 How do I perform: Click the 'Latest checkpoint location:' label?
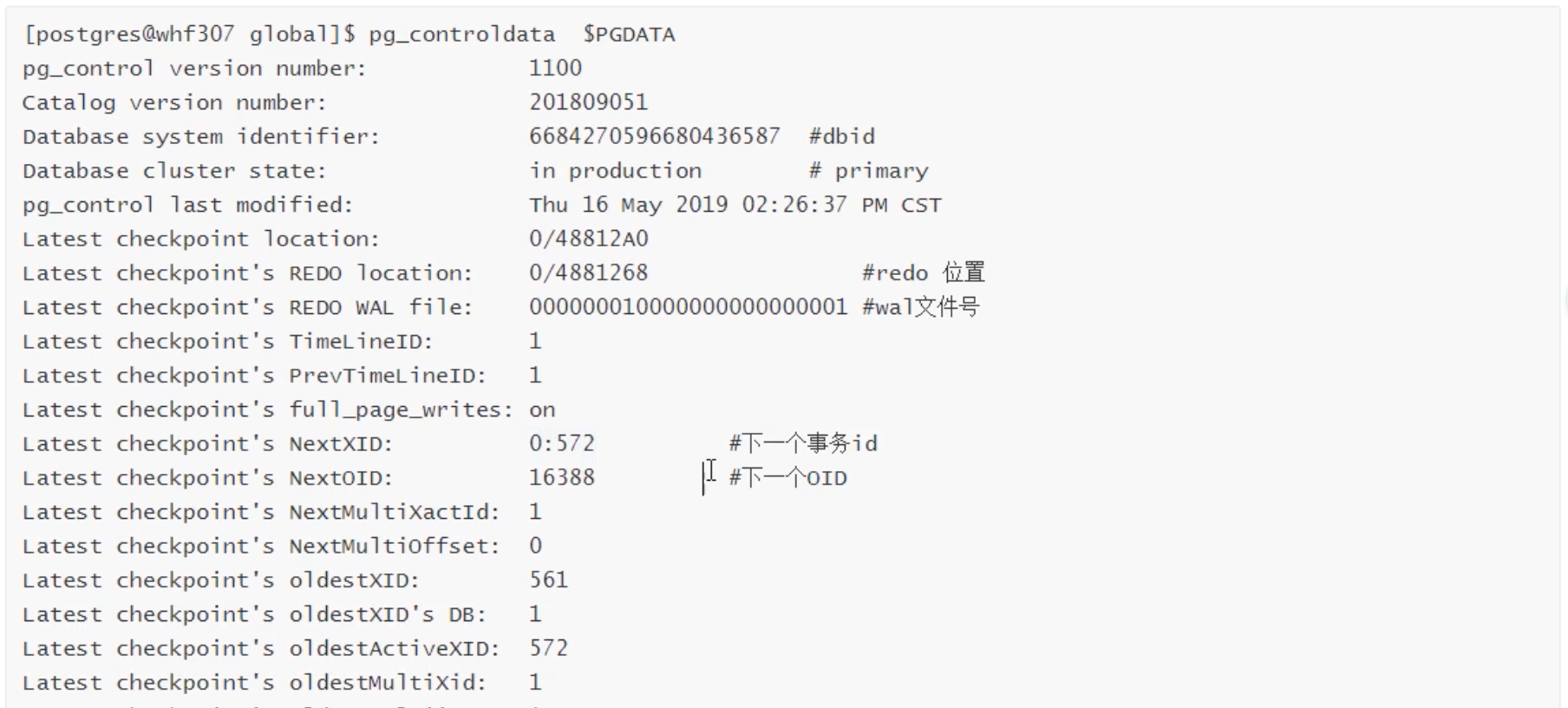(x=201, y=239)
